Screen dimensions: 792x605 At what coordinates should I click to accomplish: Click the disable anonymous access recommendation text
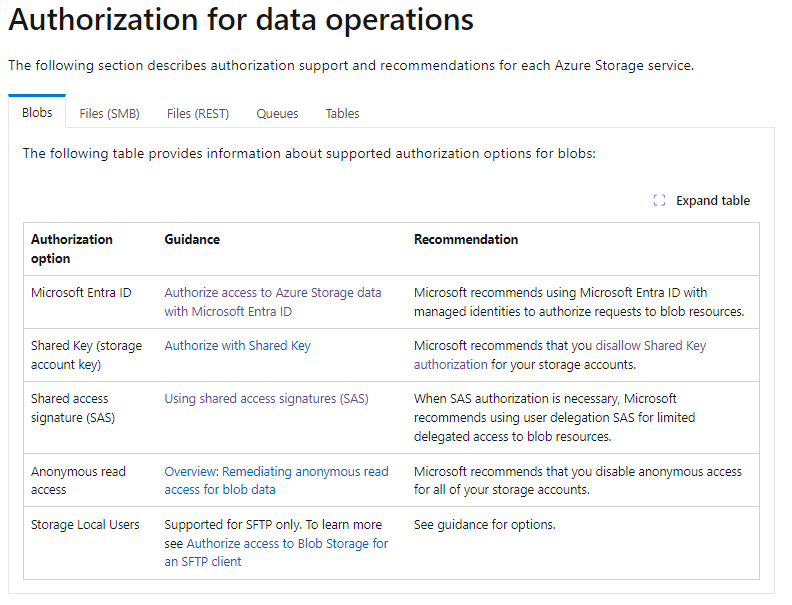(578, 480)
